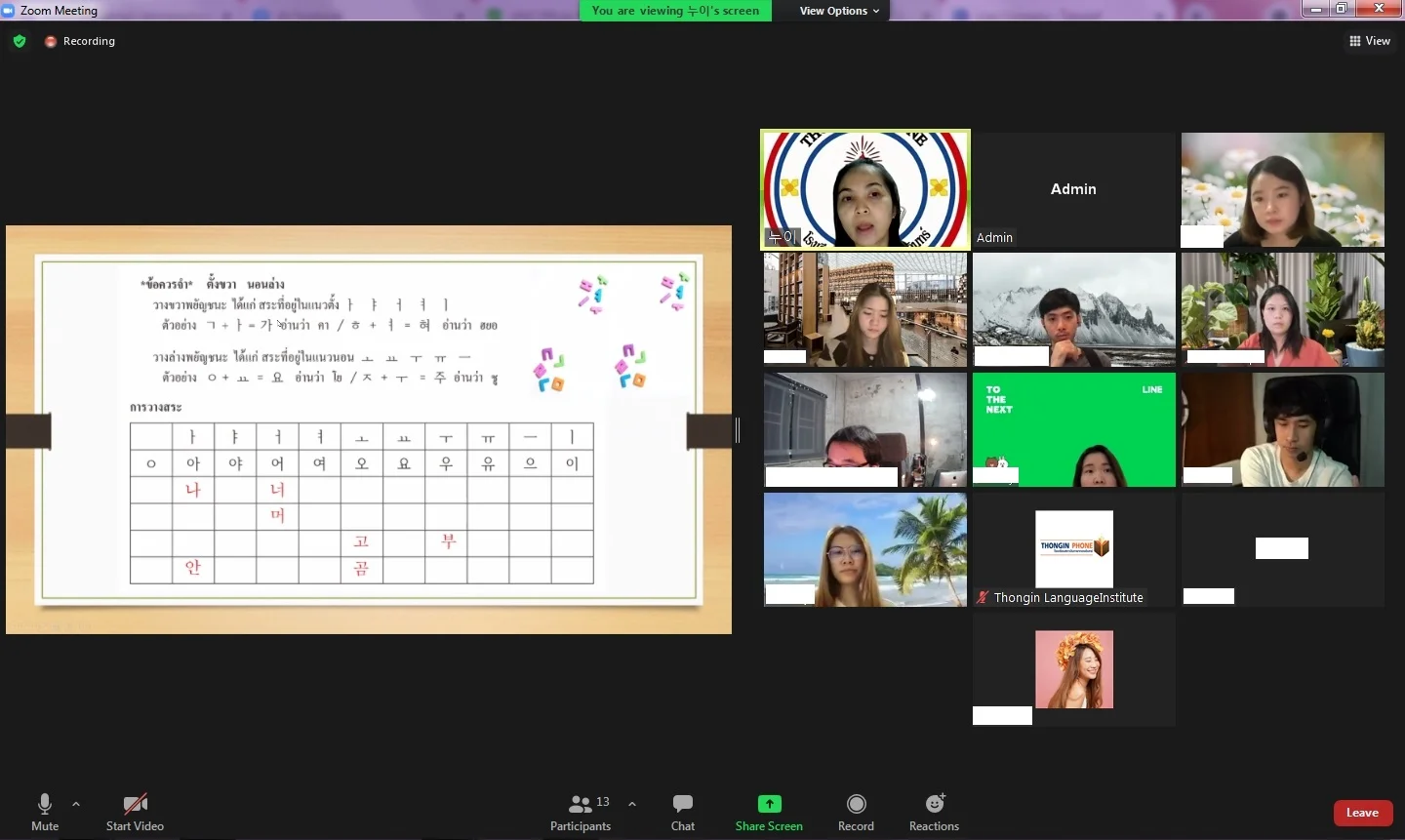Open the Chat panel
The image size is (1405, 840).
click(x=683, y=811)
